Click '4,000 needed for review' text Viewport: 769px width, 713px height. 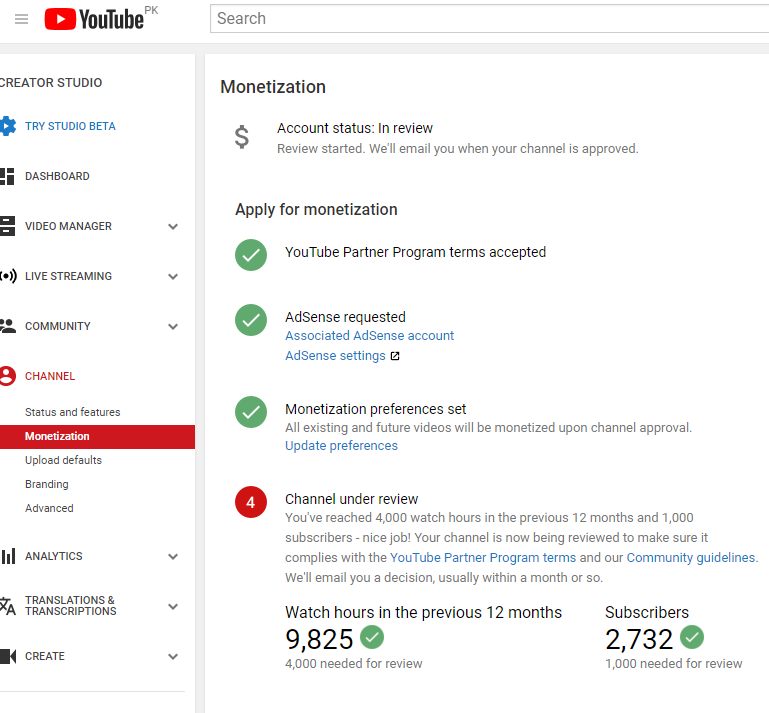coord(354,663)
